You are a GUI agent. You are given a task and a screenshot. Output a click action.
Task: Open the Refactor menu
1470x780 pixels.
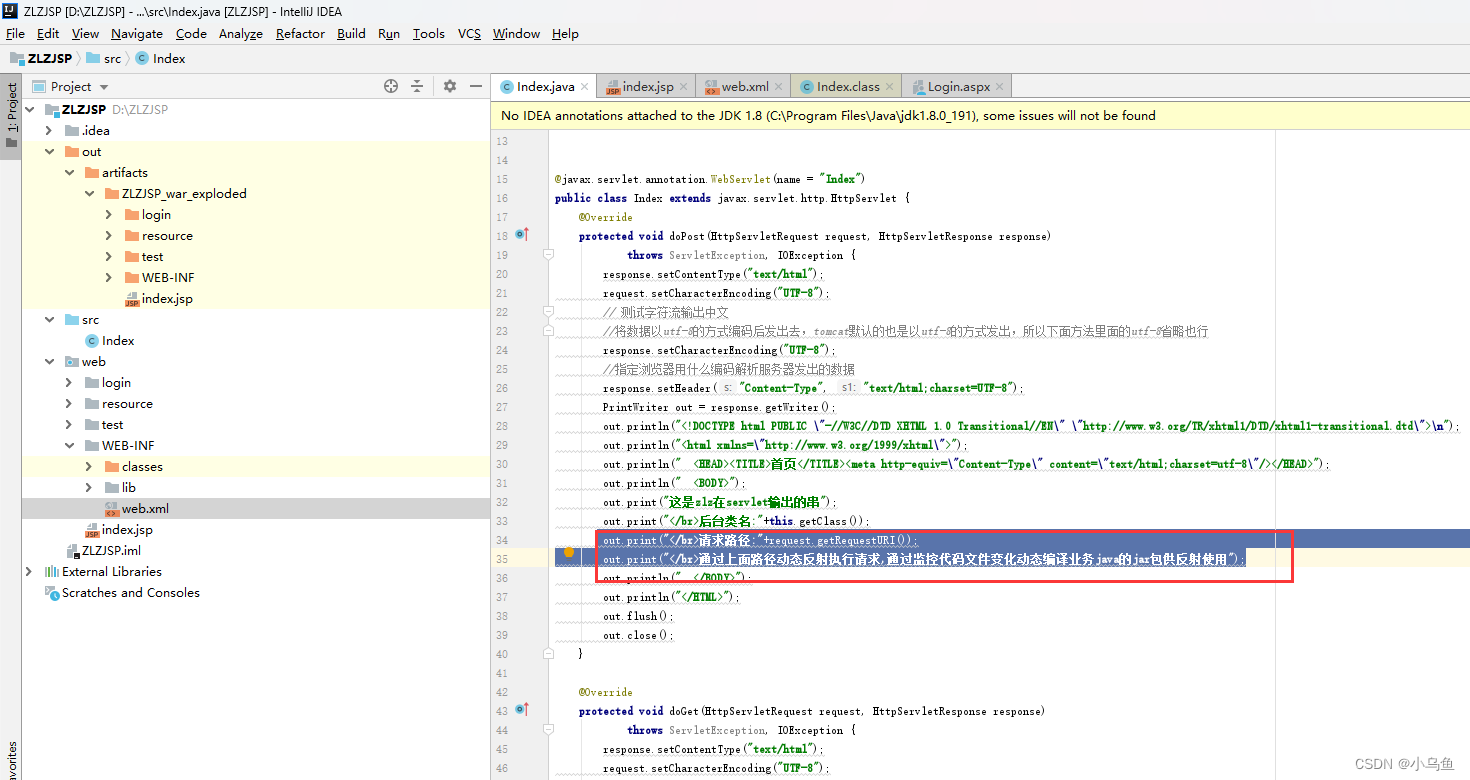(300, 33)
